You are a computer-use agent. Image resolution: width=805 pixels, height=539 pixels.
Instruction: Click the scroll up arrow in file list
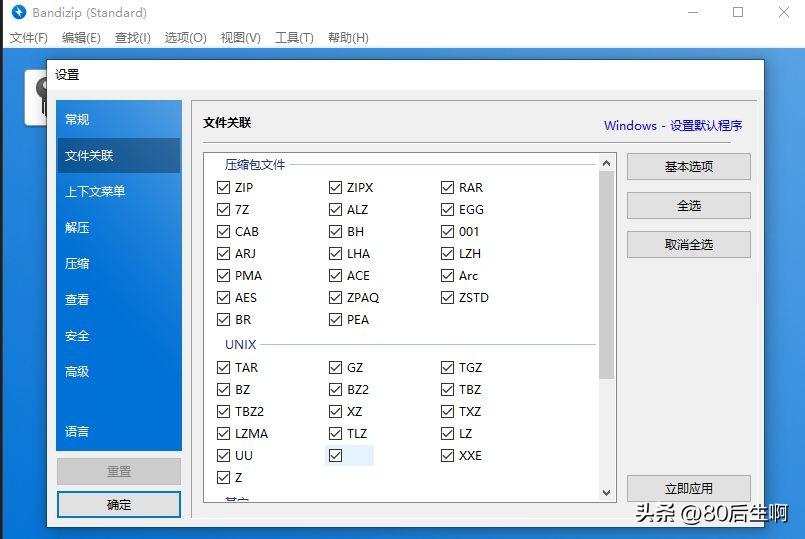[606, 163]
